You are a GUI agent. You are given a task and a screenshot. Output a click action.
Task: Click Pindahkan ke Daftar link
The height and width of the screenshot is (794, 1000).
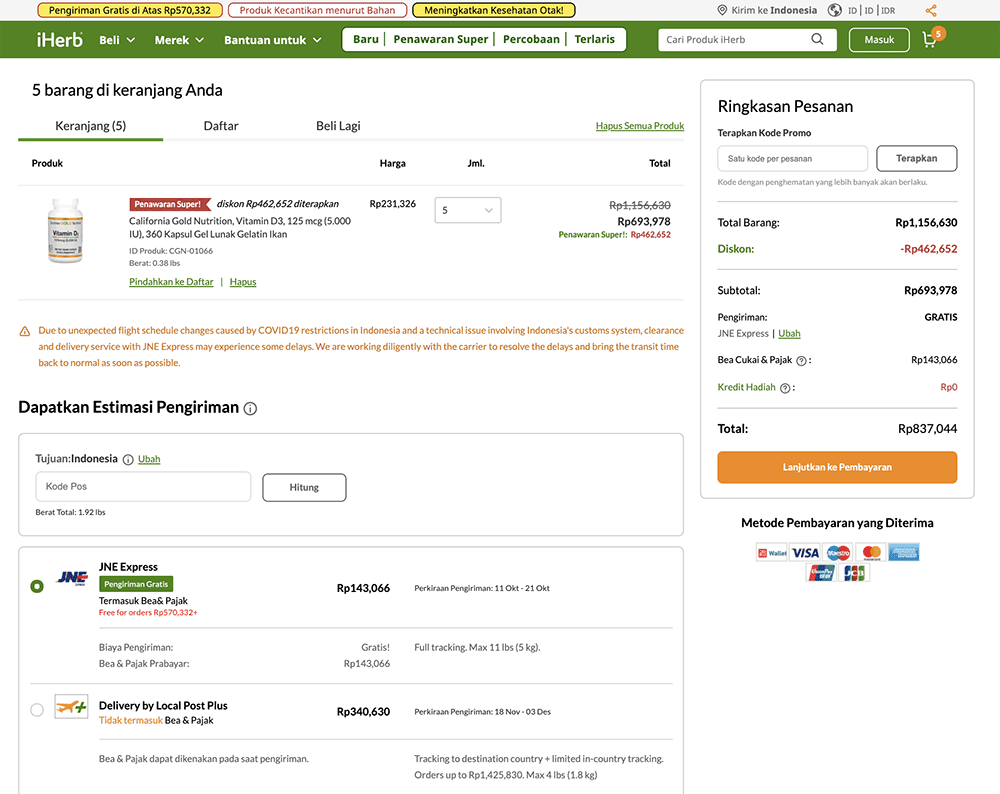[171, 281]
